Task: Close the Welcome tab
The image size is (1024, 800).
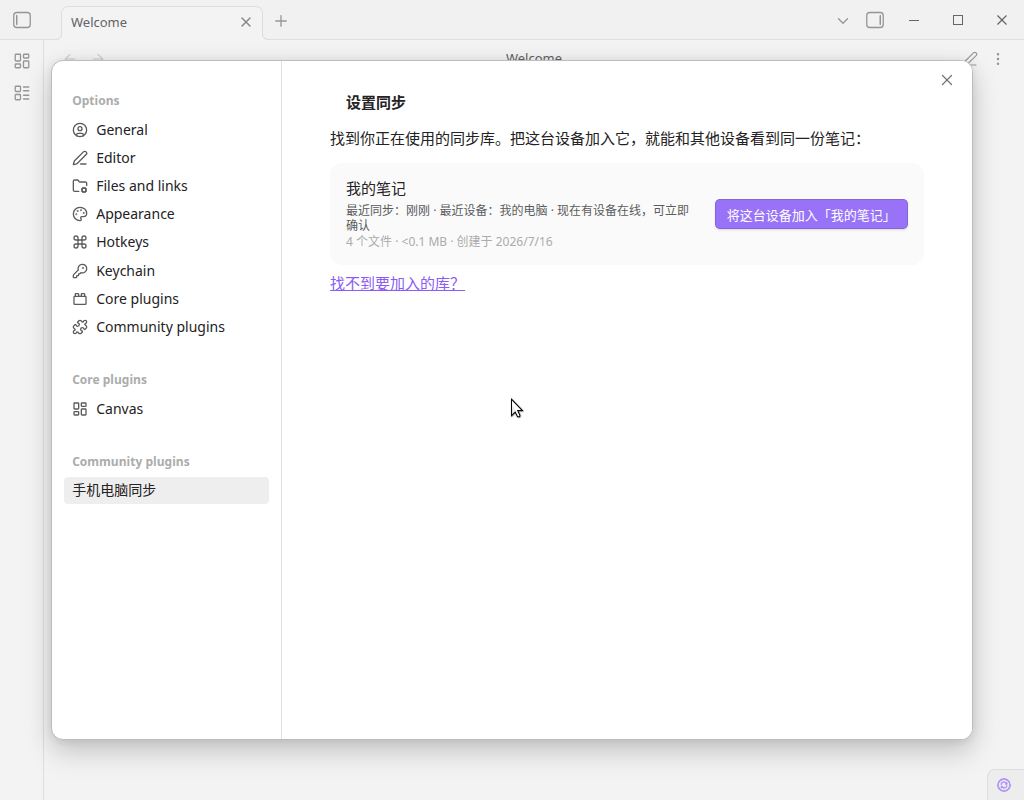Action: point(246,22)
